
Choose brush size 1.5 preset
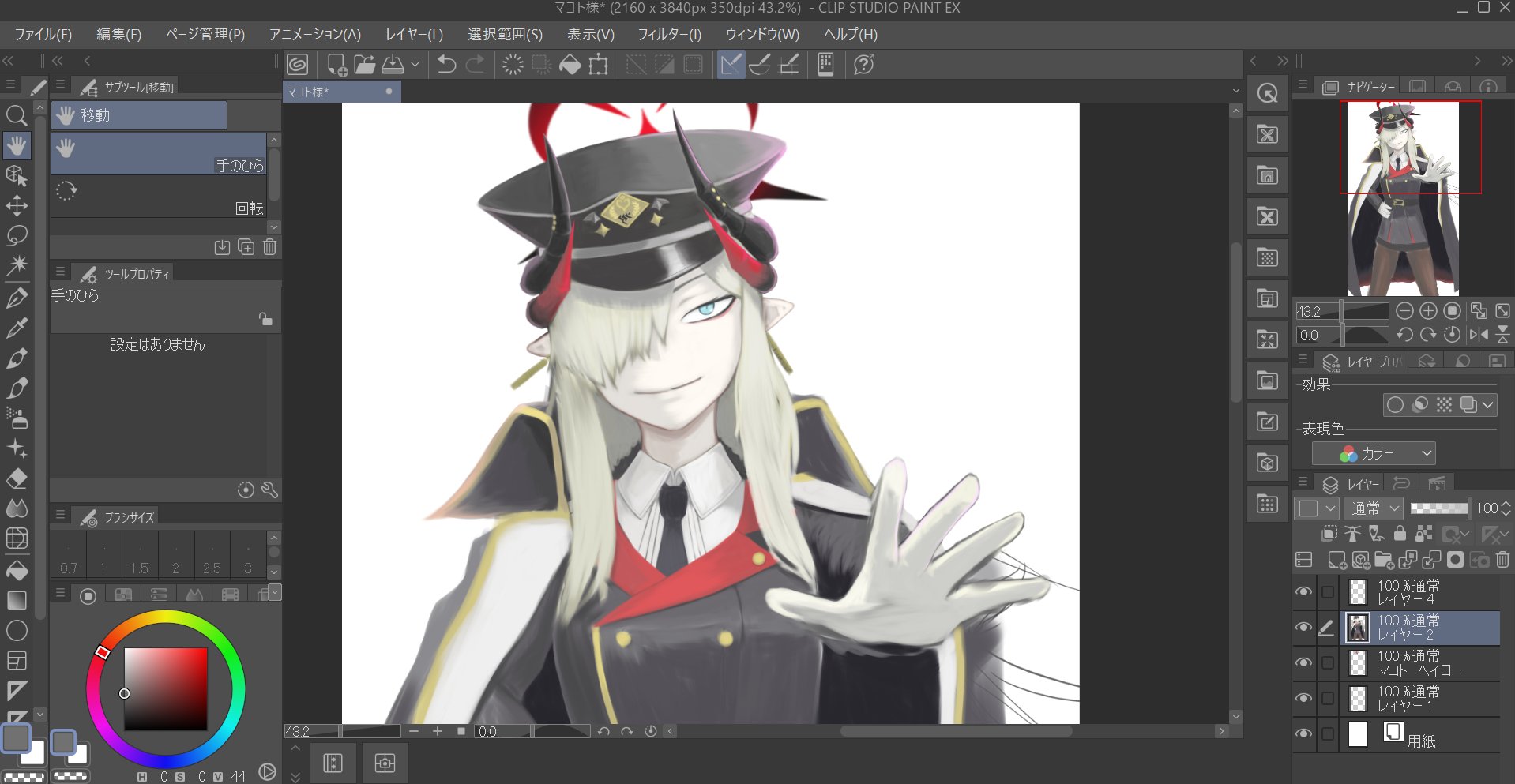point(140,554)
